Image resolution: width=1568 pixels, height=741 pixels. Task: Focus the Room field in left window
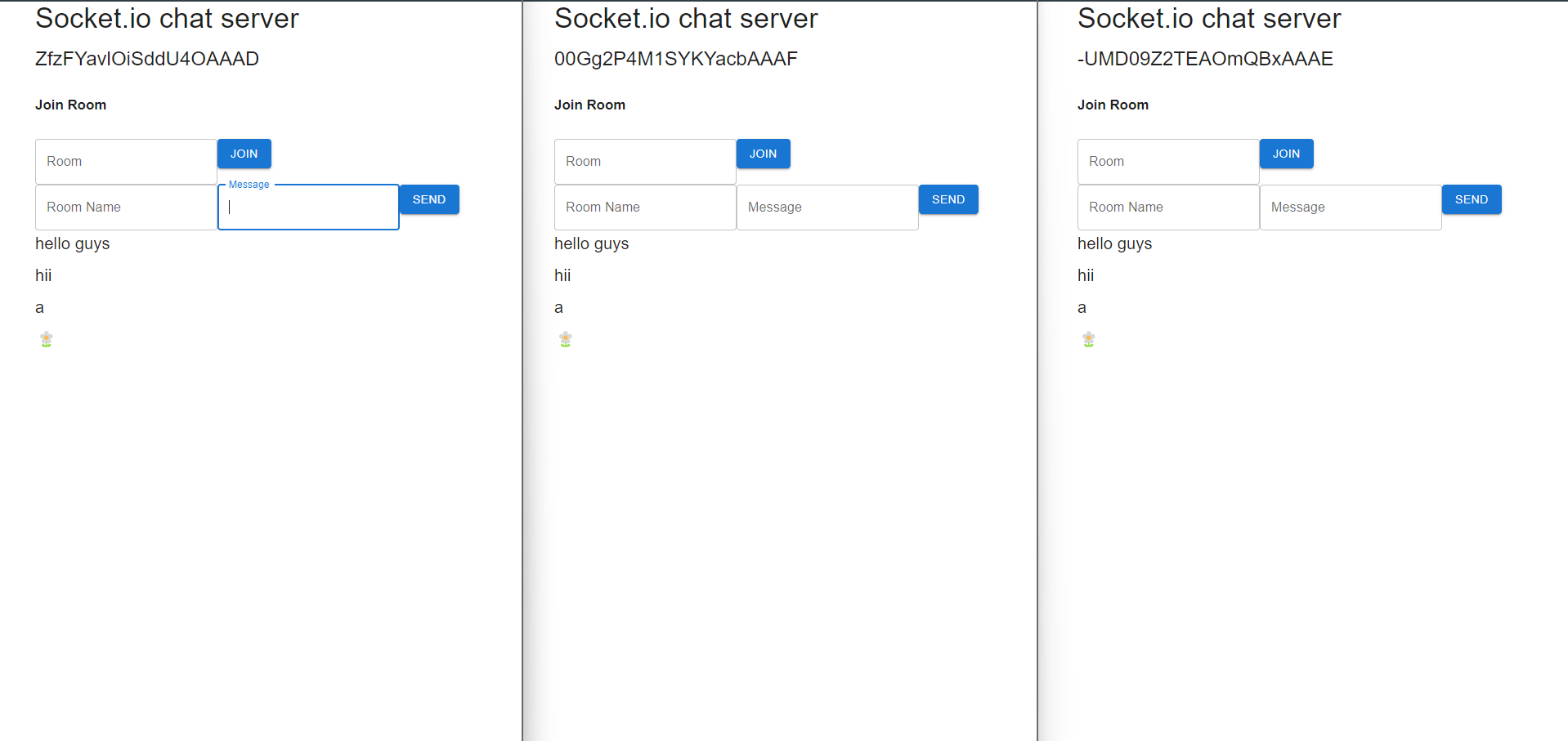point(126,162)
